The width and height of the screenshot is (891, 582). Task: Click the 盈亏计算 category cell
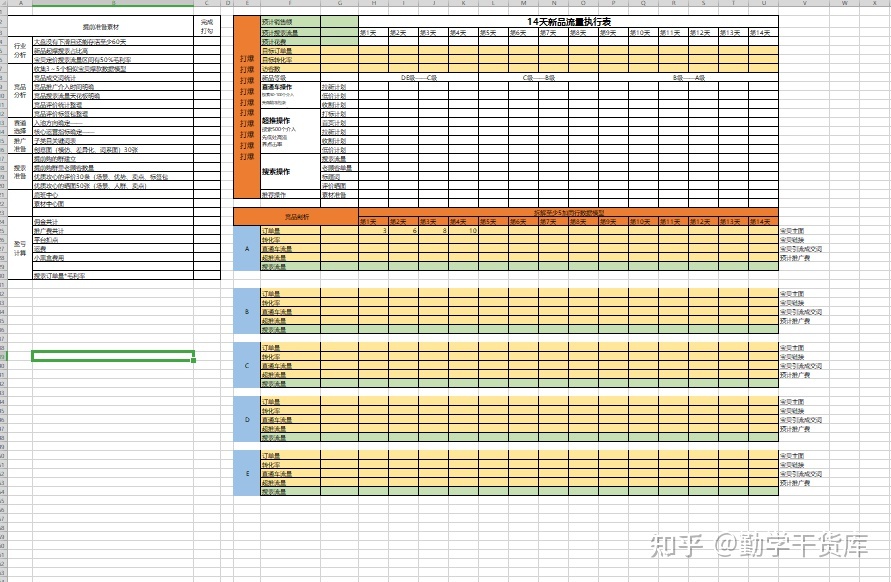point(20,248)
